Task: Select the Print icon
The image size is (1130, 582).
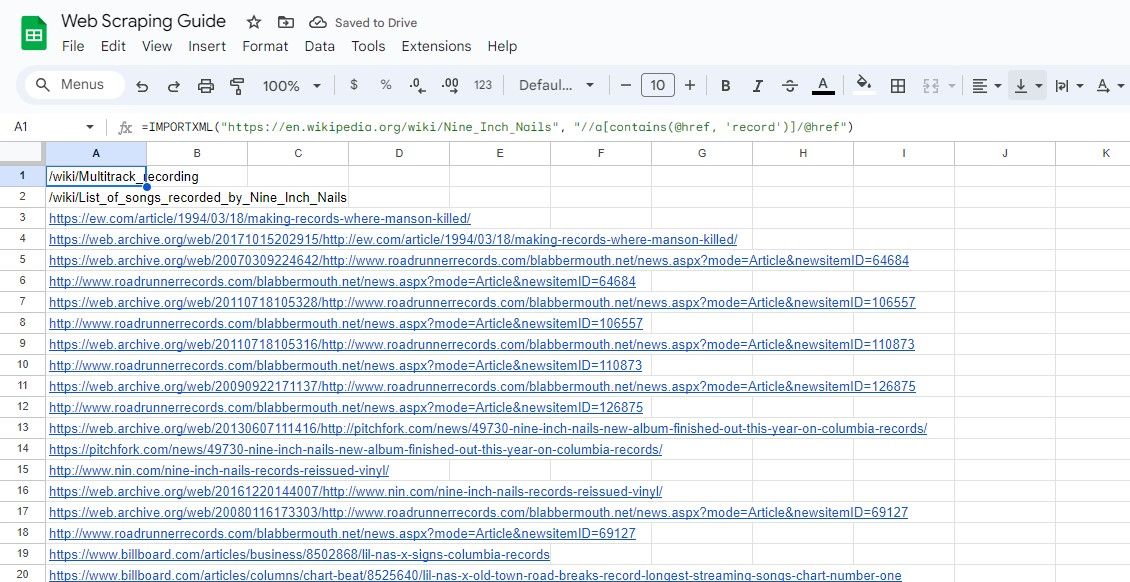Action: 206,85
